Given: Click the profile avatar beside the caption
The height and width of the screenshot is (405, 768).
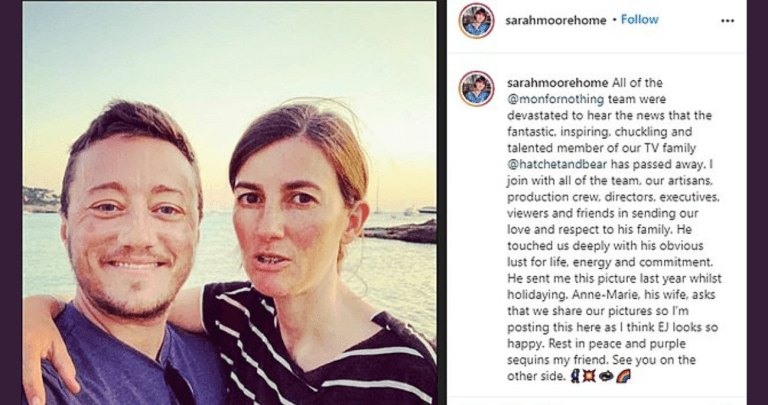Looking at the screenshot, I should coord(476,89).
